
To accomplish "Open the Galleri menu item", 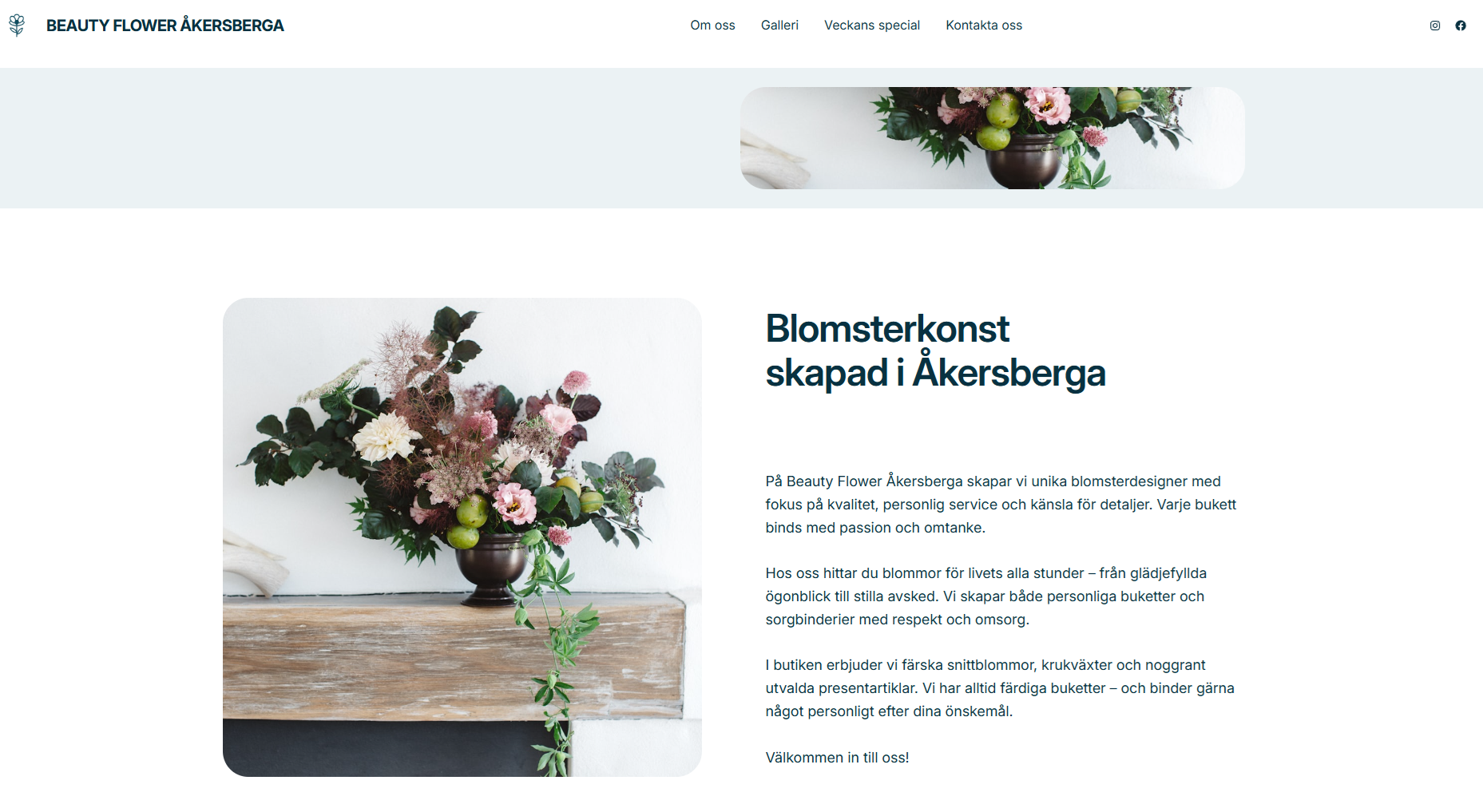I will pos(779,26).
